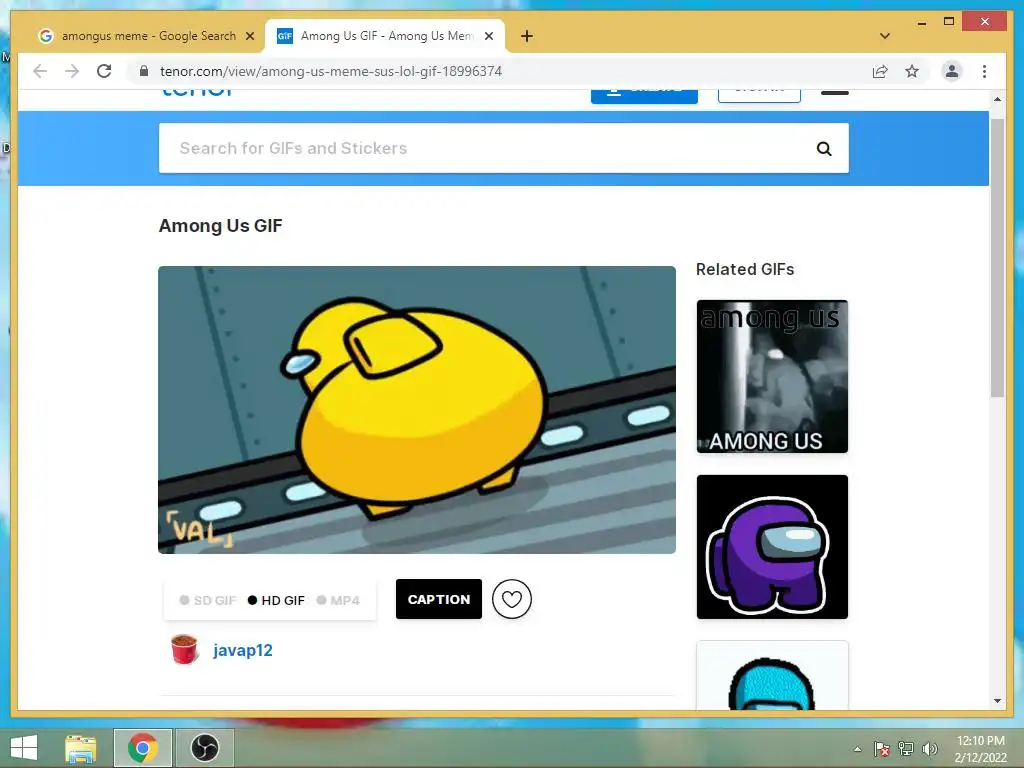Click the javap12 red cup avatar
The image size is (1024, 768).
pyautogui.click(x=184, y=649)
